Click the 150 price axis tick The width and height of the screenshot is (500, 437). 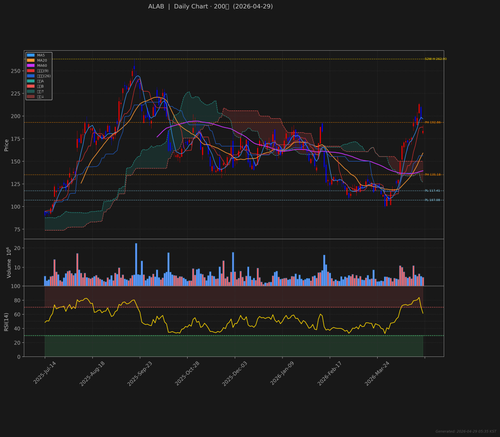[x=15, y=161]
